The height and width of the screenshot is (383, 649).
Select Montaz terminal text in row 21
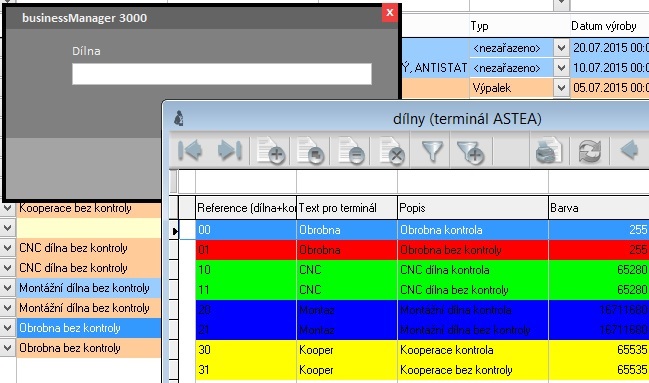pos(347,330)
